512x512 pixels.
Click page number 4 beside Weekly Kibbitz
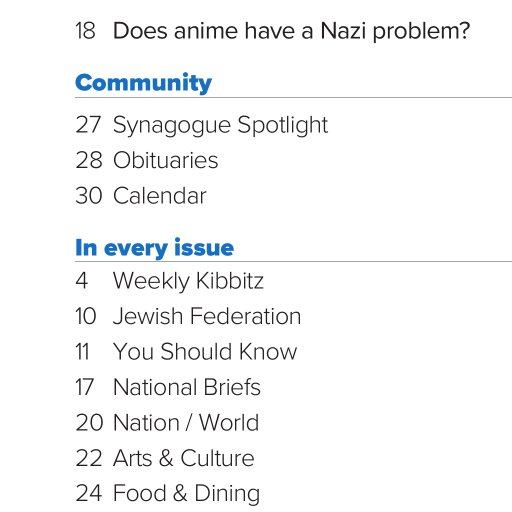[x=82, y=281]
